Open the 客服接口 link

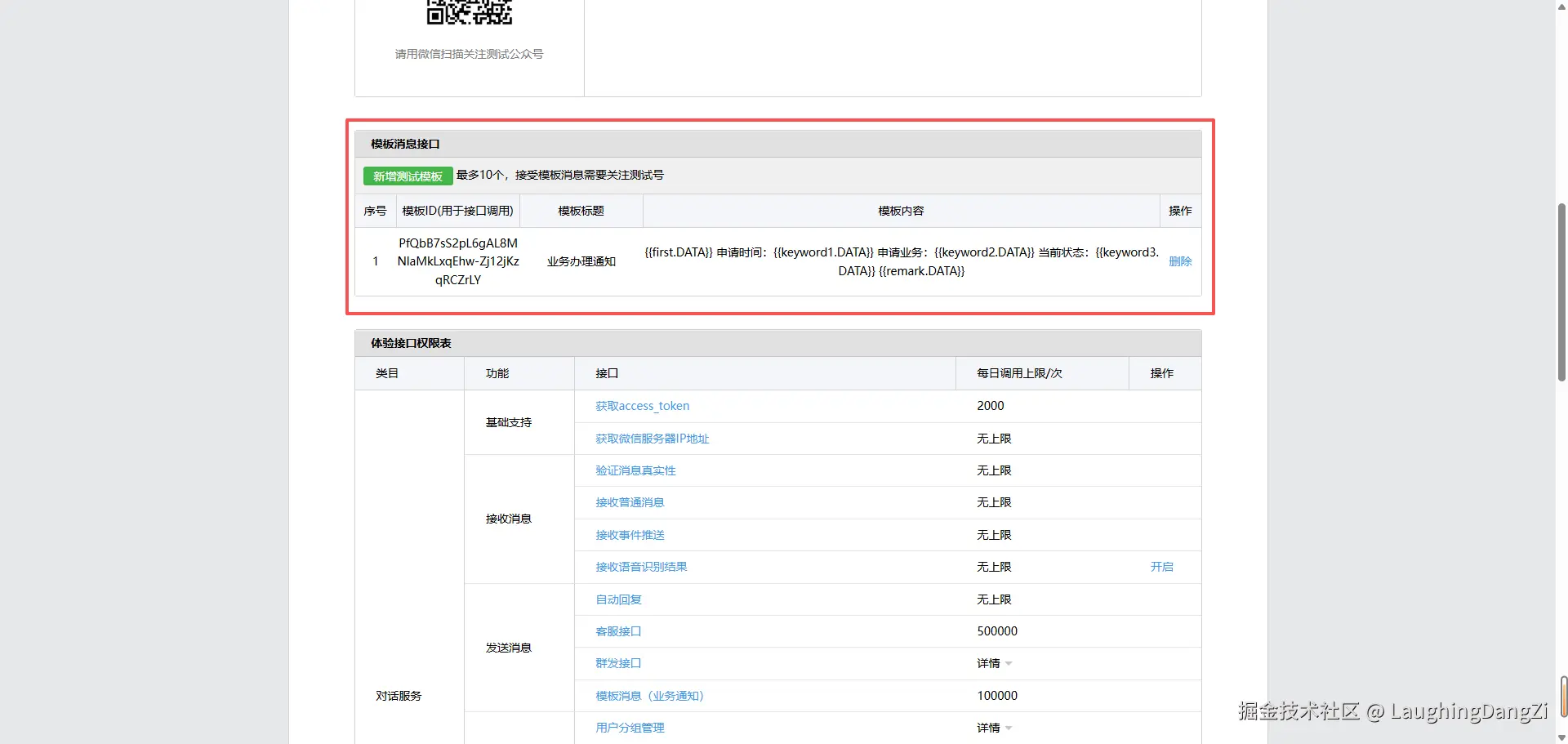pyautogui.click(x=618, y=631)
